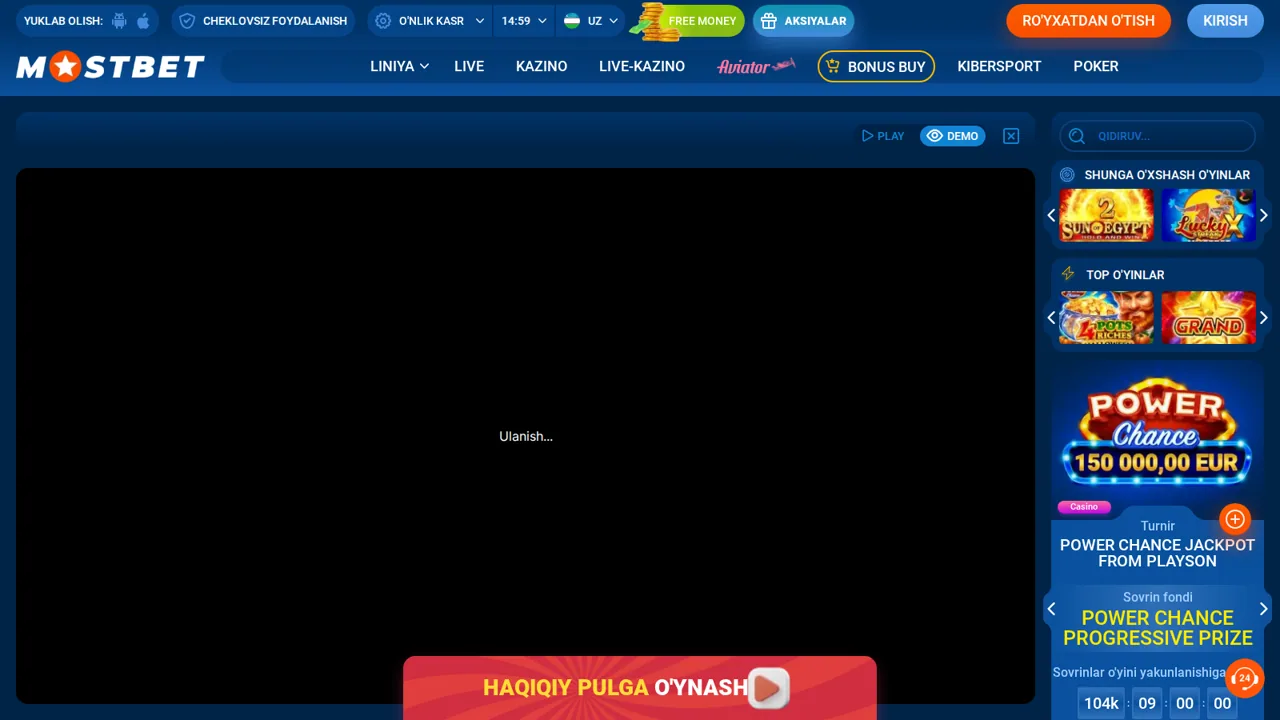This screenshot has height=720, width=1280.
Task: Click the Kirish login button
Action: 1225,21
